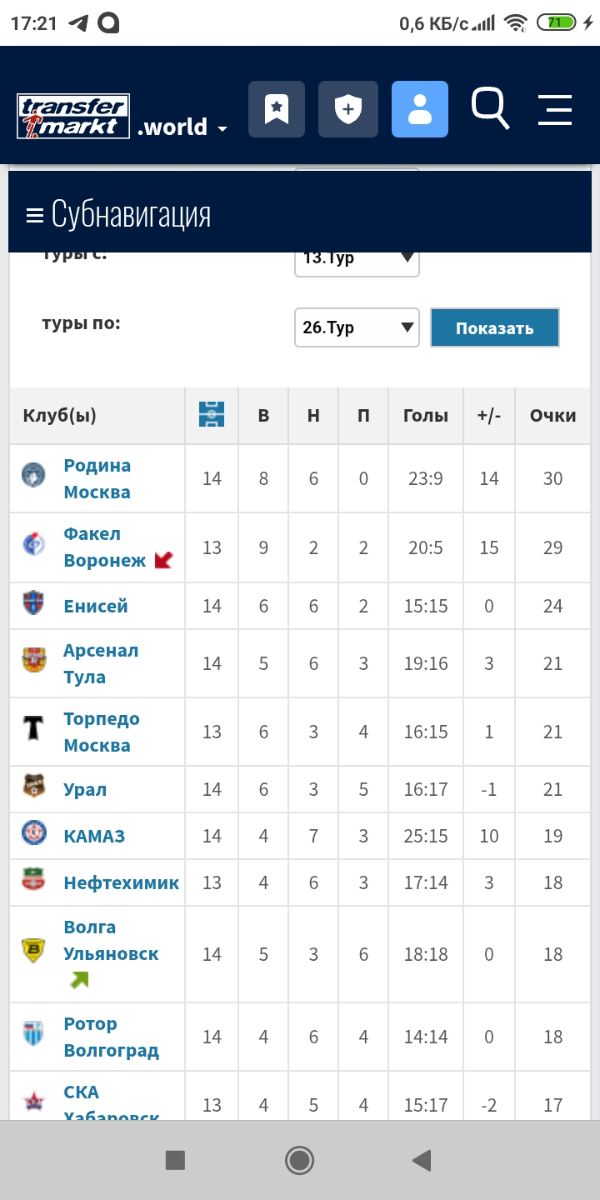Open the bookmark watchlist icon
The height and width of the screenshot is (1200, 600).
tap(276, 109)
